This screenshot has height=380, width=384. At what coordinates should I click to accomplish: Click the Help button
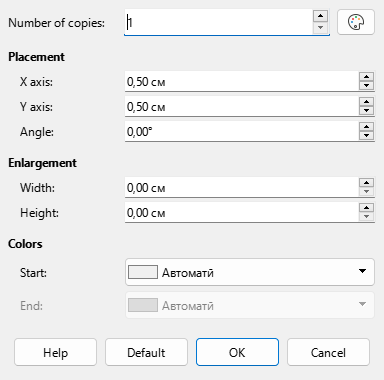click(55, 352)
